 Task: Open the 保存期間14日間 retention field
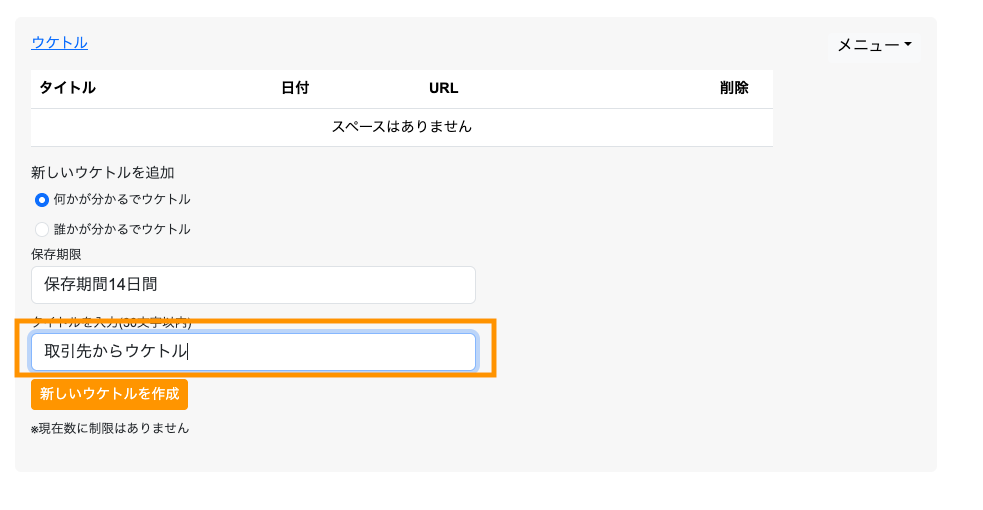253,285
